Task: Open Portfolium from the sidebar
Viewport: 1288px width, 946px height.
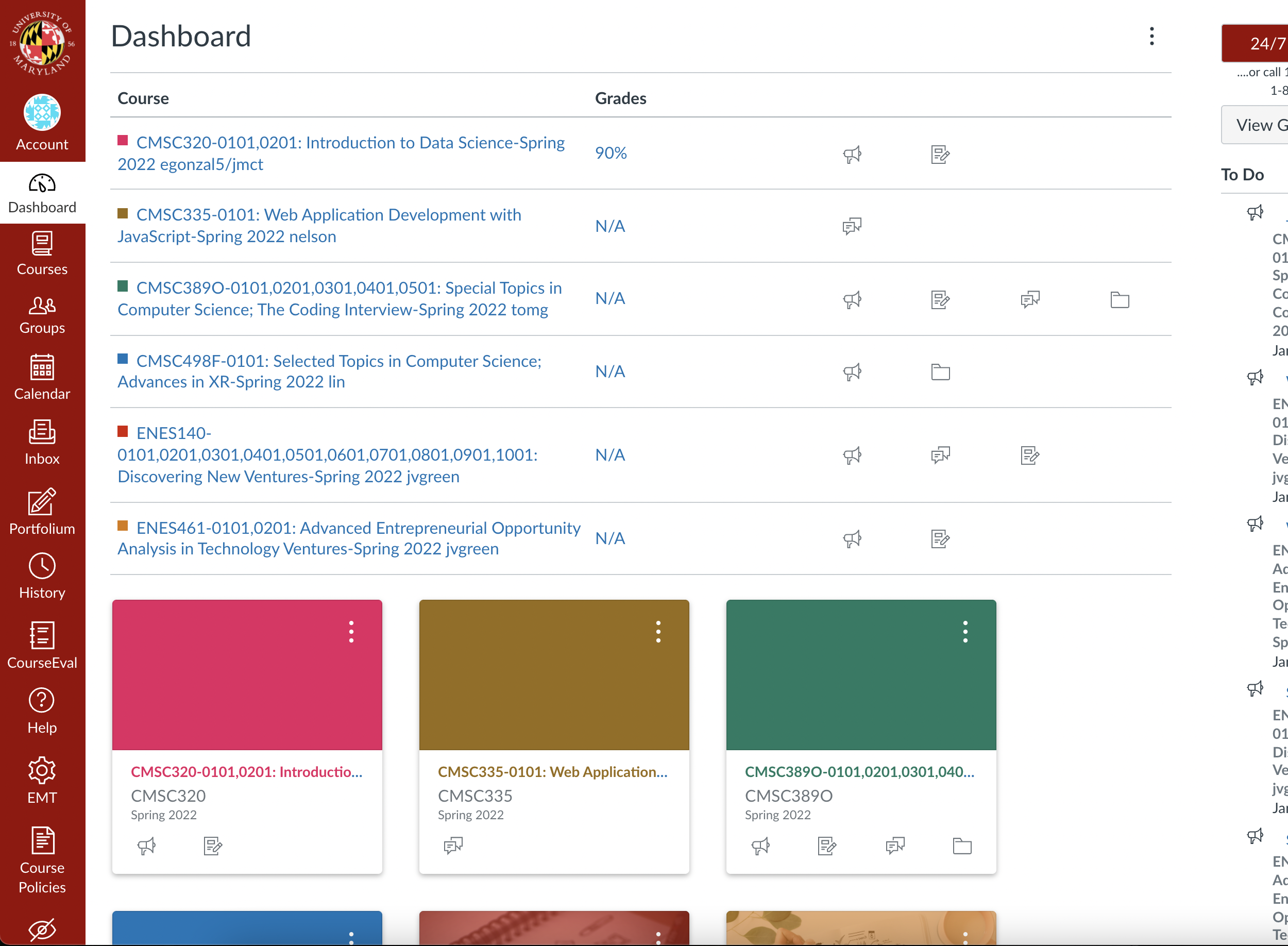Action: tap(42, 511)
